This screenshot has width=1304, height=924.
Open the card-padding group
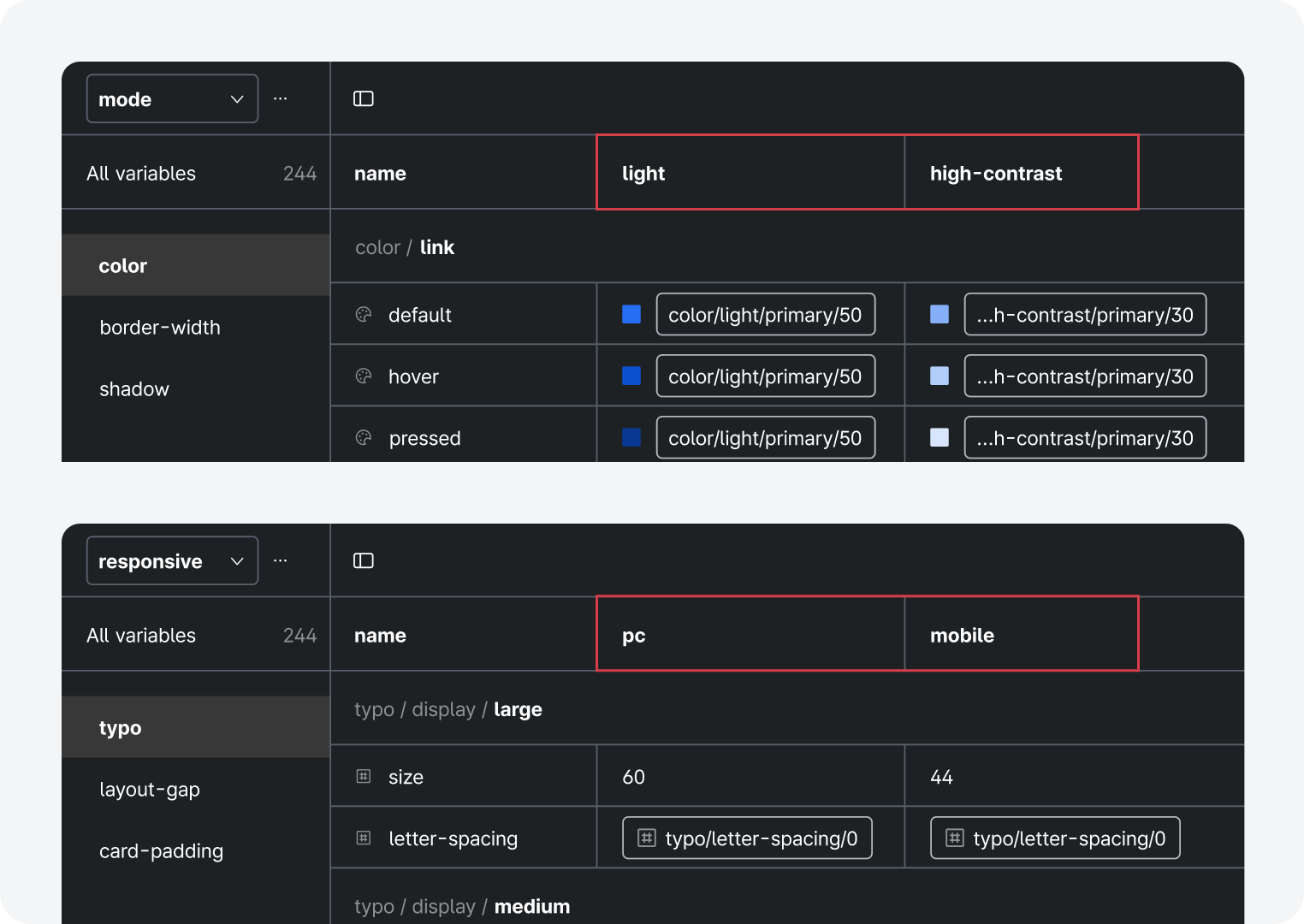click(161, 851)
